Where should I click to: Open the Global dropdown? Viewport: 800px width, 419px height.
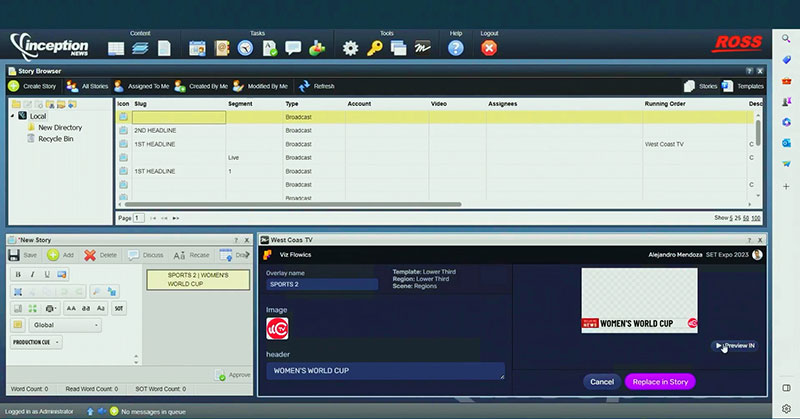[65, 325]
